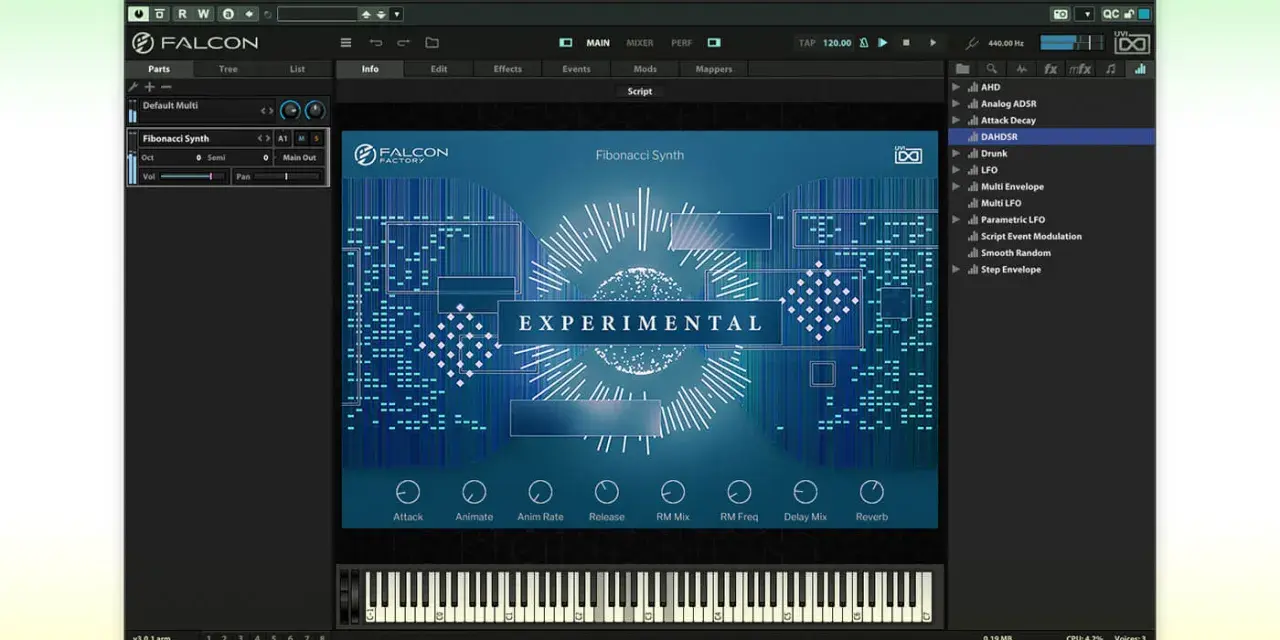Click the tuning fork icon
This screenshot has height=640, width=1280.
point(972,43)
